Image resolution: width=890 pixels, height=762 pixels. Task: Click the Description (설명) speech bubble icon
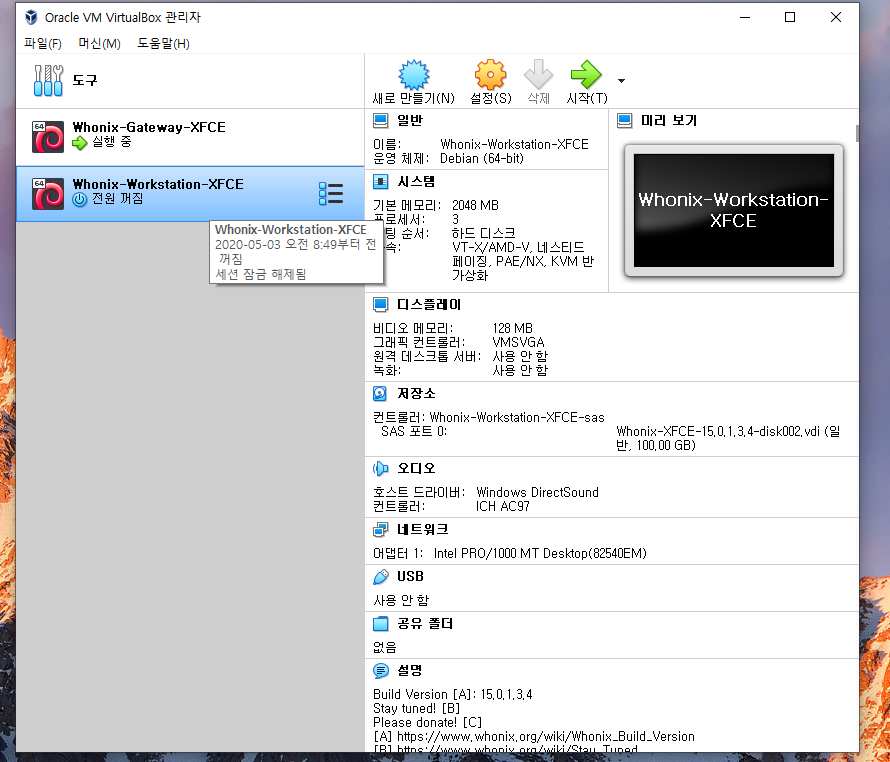(x=381, y=671)
